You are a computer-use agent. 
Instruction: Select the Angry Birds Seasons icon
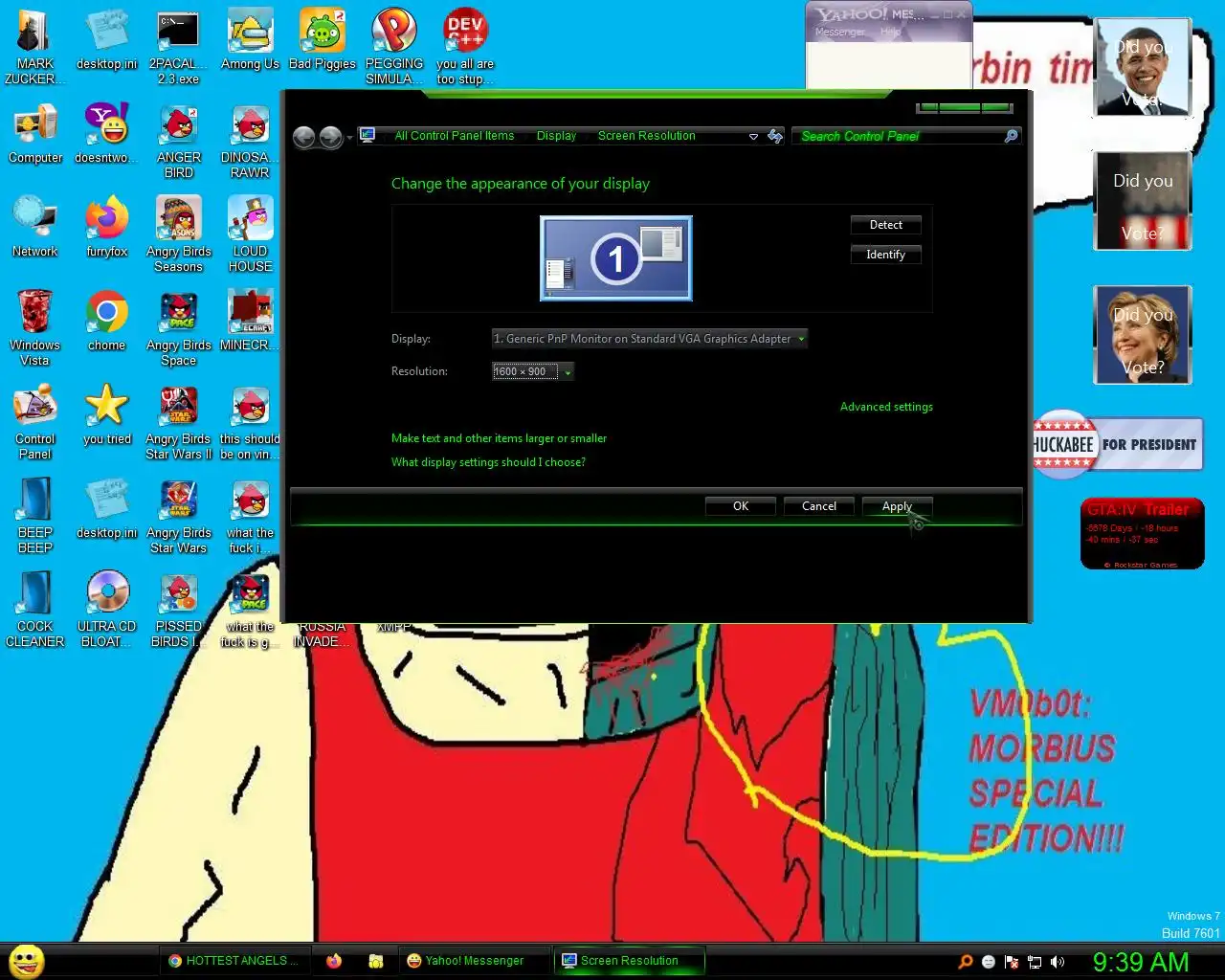click(x=179, y=234)
